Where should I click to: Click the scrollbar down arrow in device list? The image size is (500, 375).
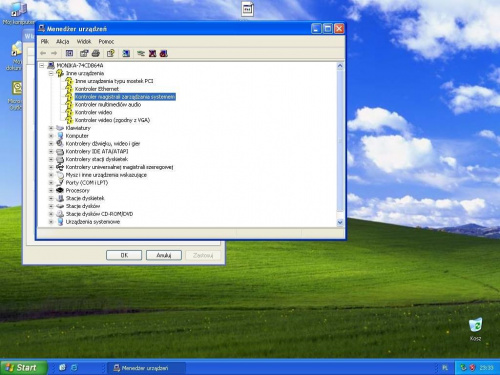340,222
